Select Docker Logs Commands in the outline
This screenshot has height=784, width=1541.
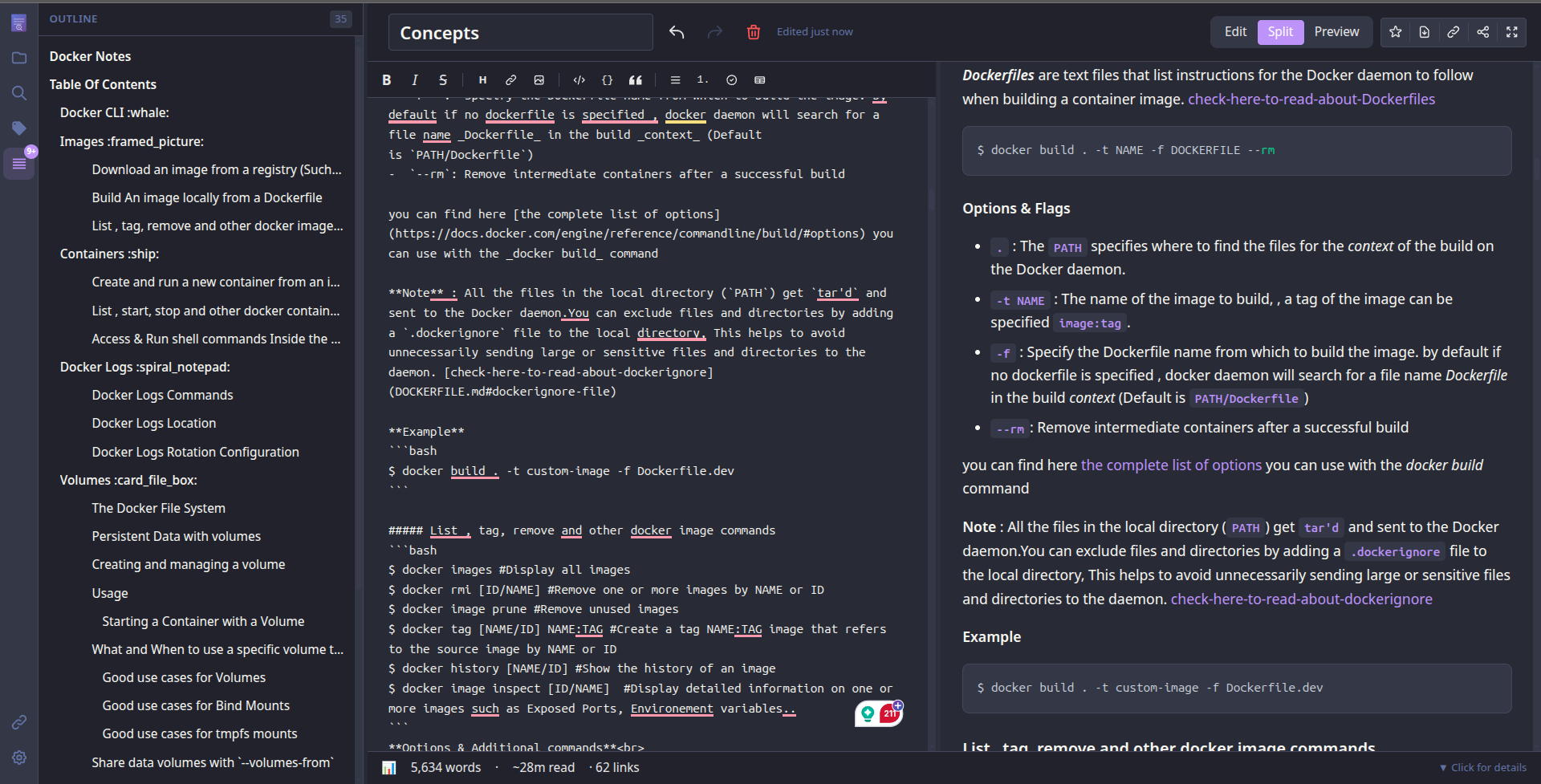(161, 394)
